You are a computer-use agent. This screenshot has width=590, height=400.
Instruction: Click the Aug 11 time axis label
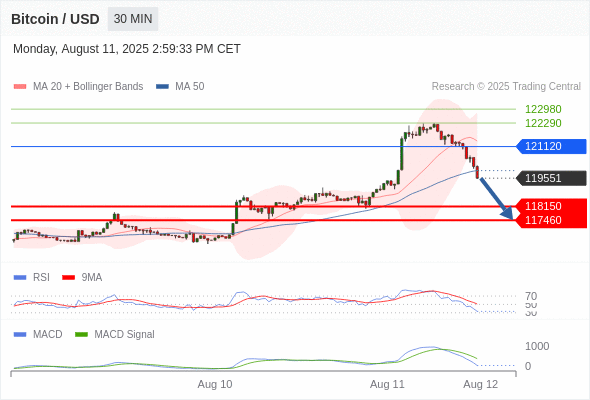tap(387, 384)
